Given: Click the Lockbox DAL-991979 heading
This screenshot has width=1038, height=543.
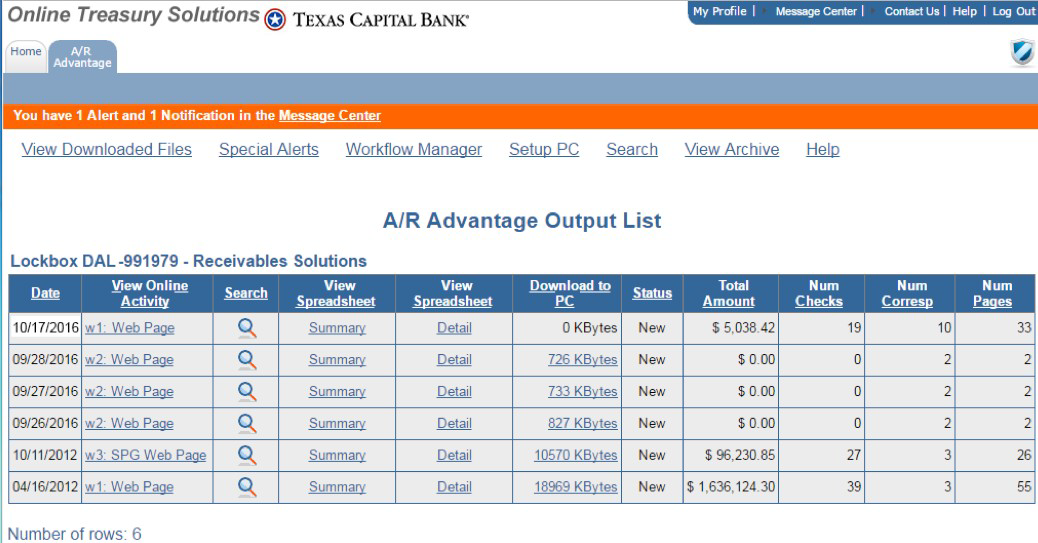Looking at the screenshot, I should (x=188, y=261).
